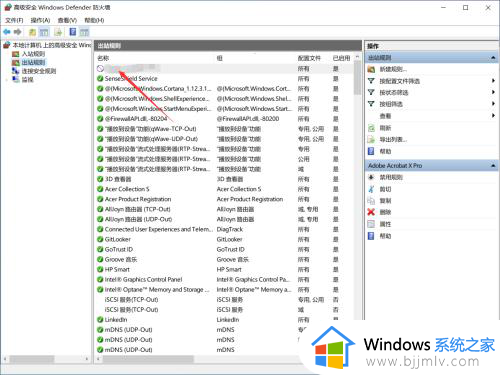Image resolution: width=500 pixels, height=375 pixels.
Task: Open the 操作(A) menu
Action: 40,21
